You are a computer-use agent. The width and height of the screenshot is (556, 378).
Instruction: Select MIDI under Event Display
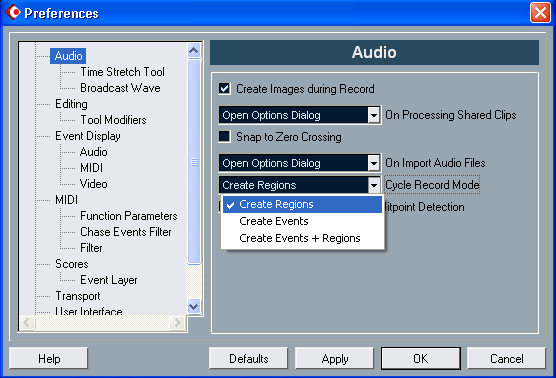91,168
